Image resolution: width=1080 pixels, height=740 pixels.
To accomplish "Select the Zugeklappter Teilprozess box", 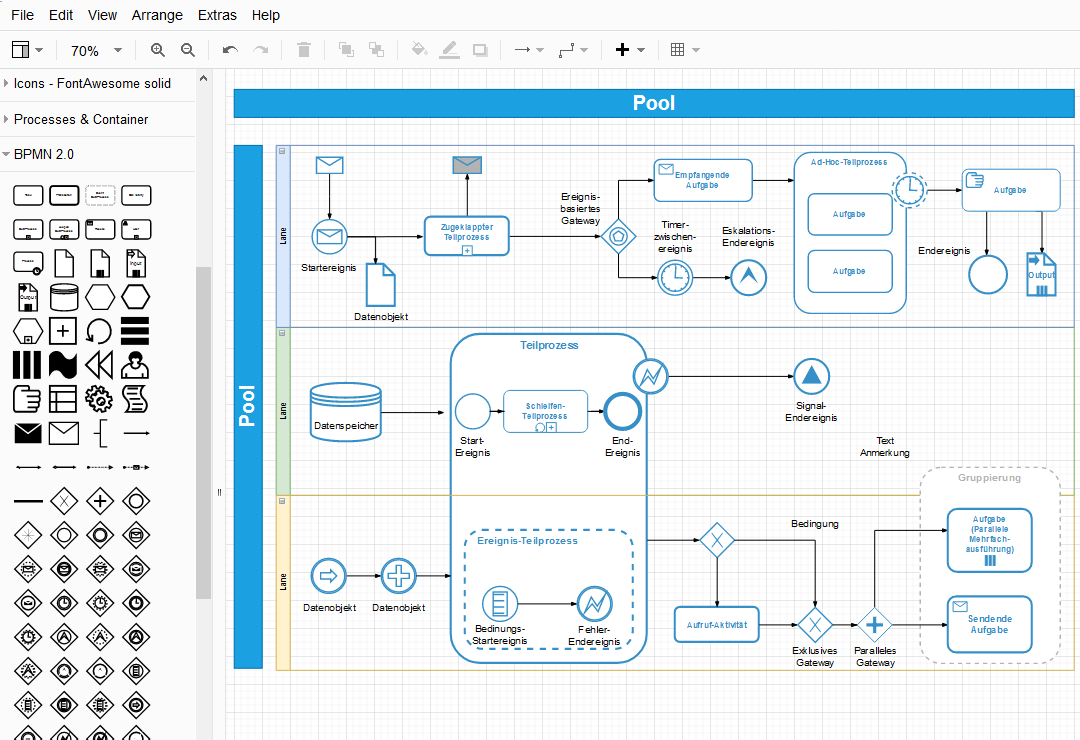I will pyautogui.click(x=467, y=236).
